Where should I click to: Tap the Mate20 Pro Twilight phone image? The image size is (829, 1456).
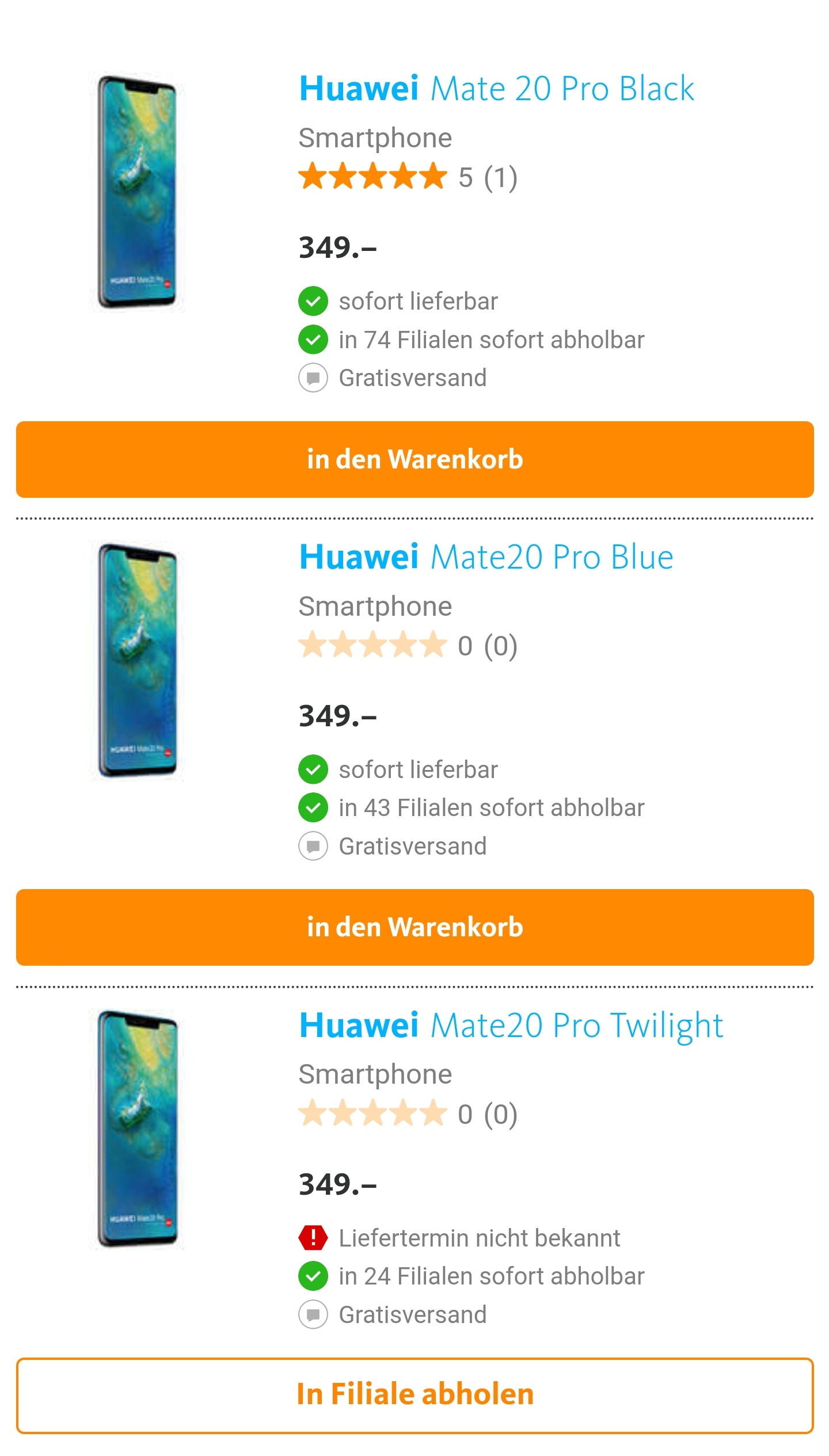137,1129
